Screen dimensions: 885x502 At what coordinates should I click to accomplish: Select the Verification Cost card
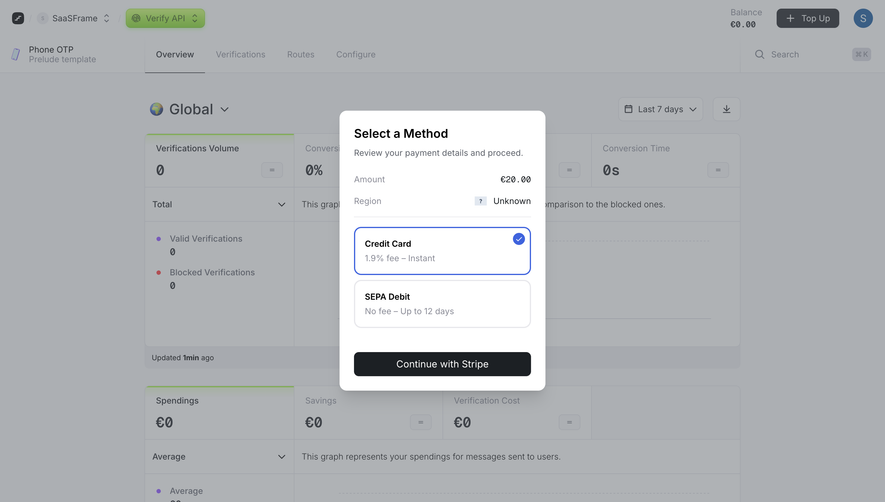tap(517, 413)
